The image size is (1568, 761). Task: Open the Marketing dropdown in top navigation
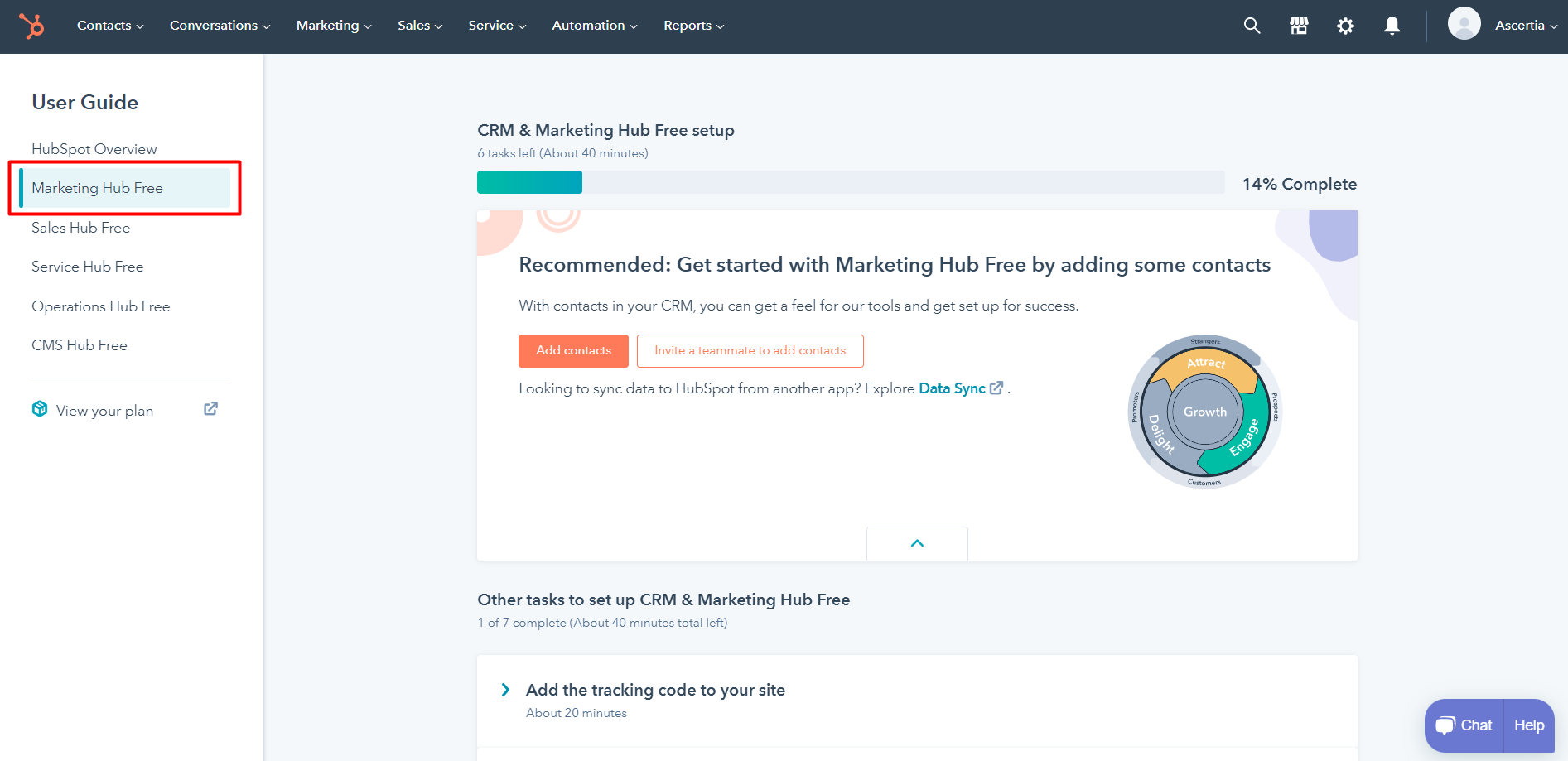[x=334, y=26]
